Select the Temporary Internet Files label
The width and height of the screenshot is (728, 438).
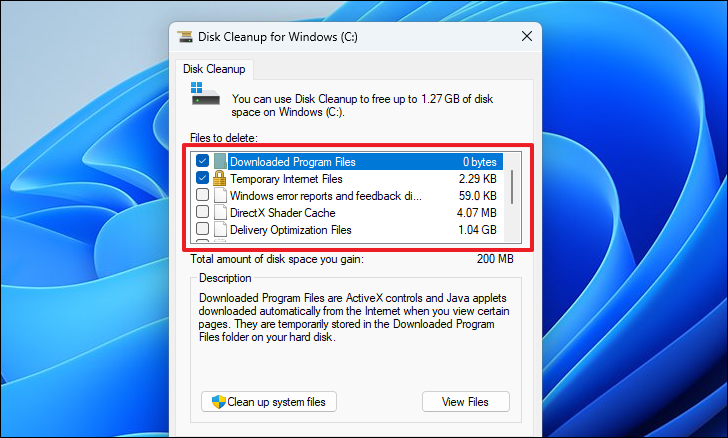coord(286,179)
